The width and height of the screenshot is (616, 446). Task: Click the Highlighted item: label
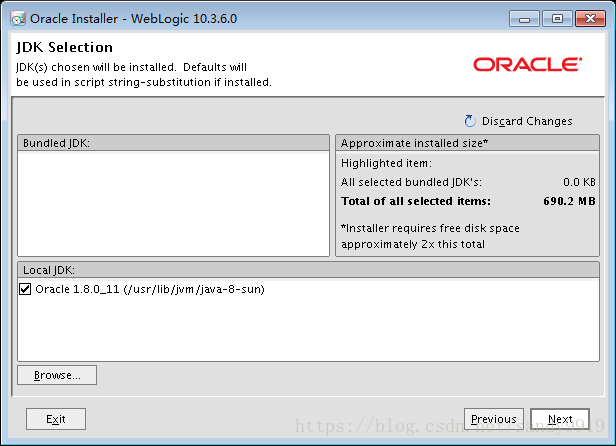pyautogui.click(x=386, y=163)
